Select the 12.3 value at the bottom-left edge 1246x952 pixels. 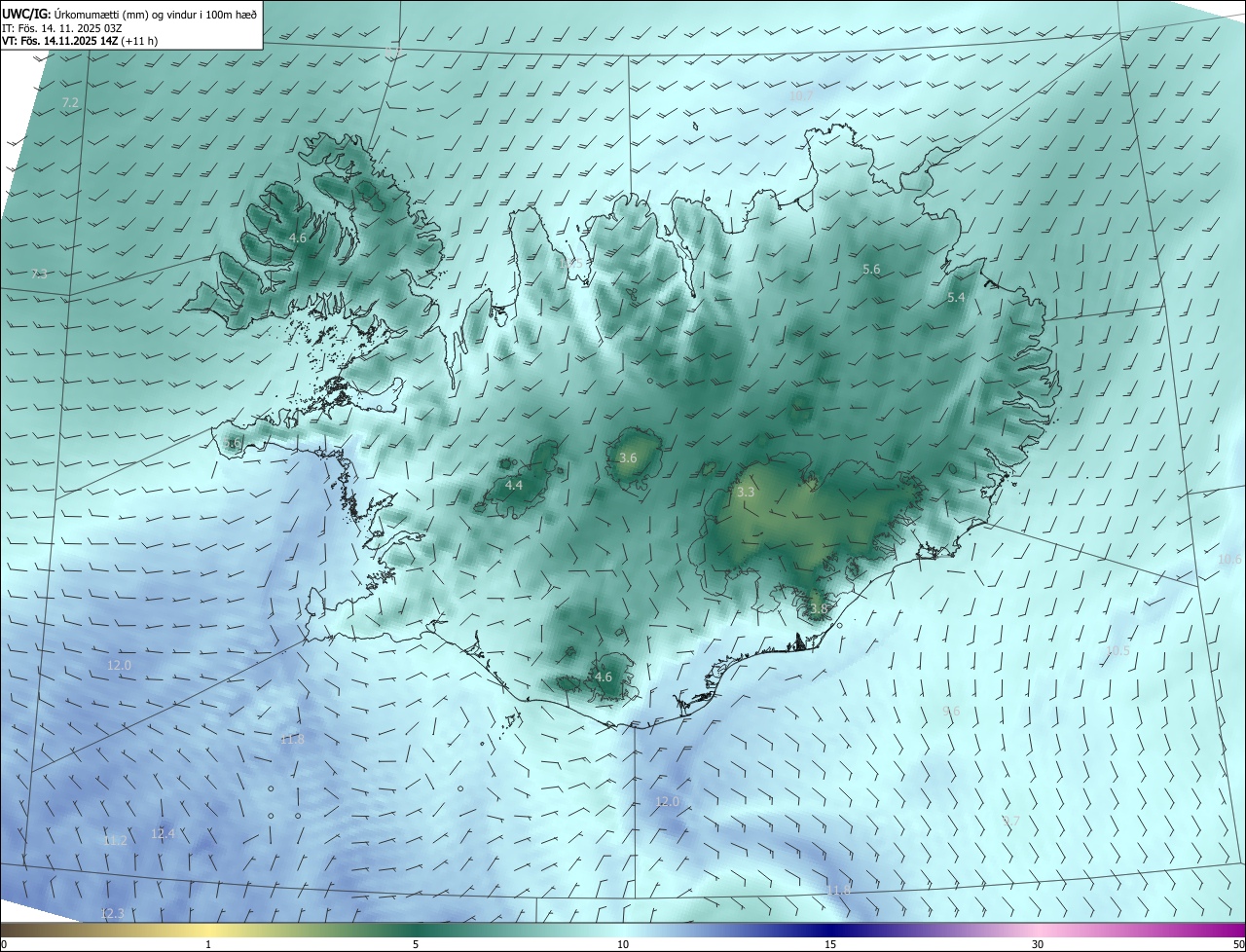click(112, 913)
